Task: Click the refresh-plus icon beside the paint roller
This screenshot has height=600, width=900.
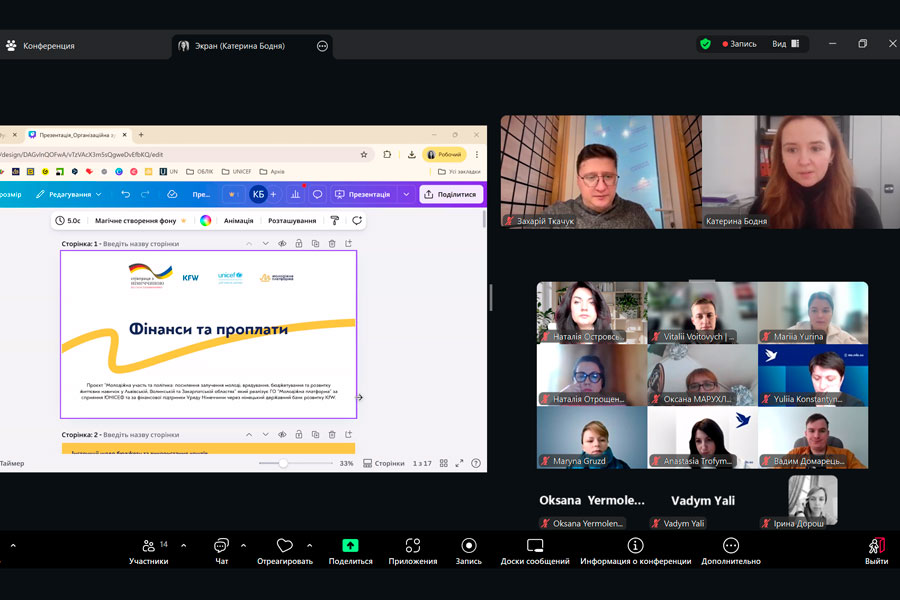Action: (357, 220)
